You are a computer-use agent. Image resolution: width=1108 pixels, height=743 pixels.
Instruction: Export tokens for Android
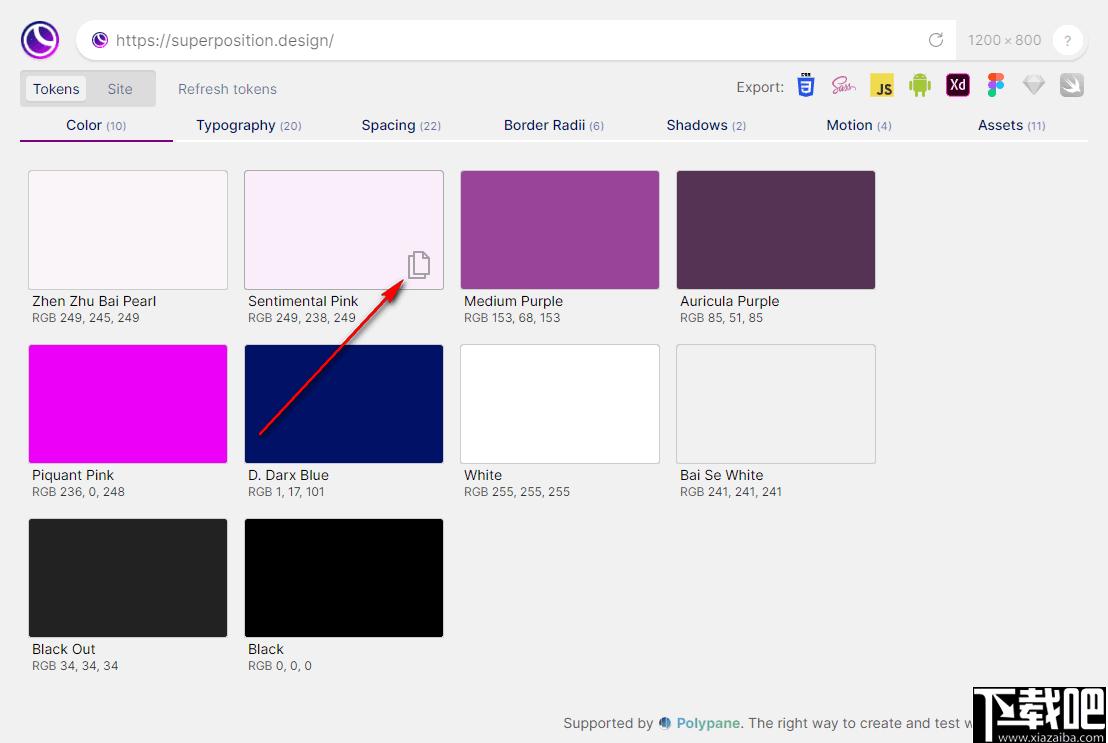920,86
